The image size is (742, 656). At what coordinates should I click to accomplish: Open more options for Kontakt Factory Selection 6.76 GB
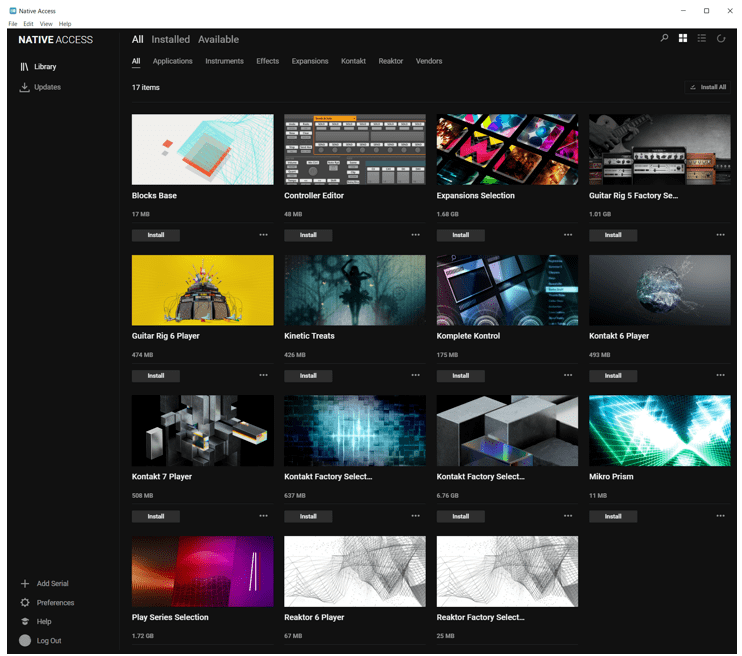click(x=568, y=516)
